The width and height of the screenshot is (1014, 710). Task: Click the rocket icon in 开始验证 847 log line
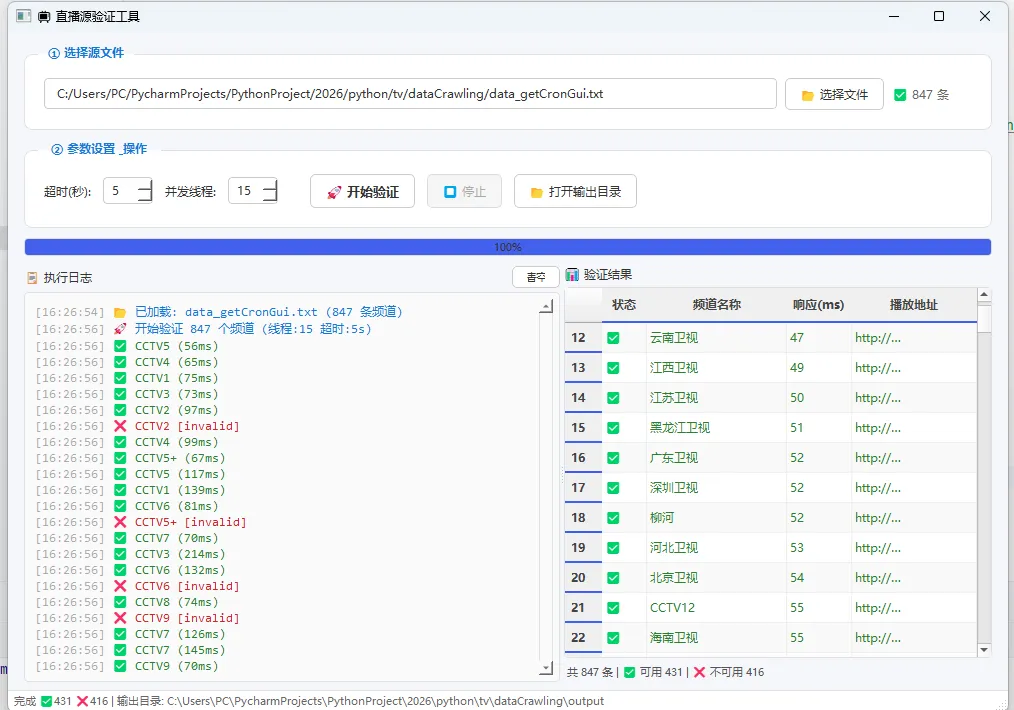click(120, 329)
